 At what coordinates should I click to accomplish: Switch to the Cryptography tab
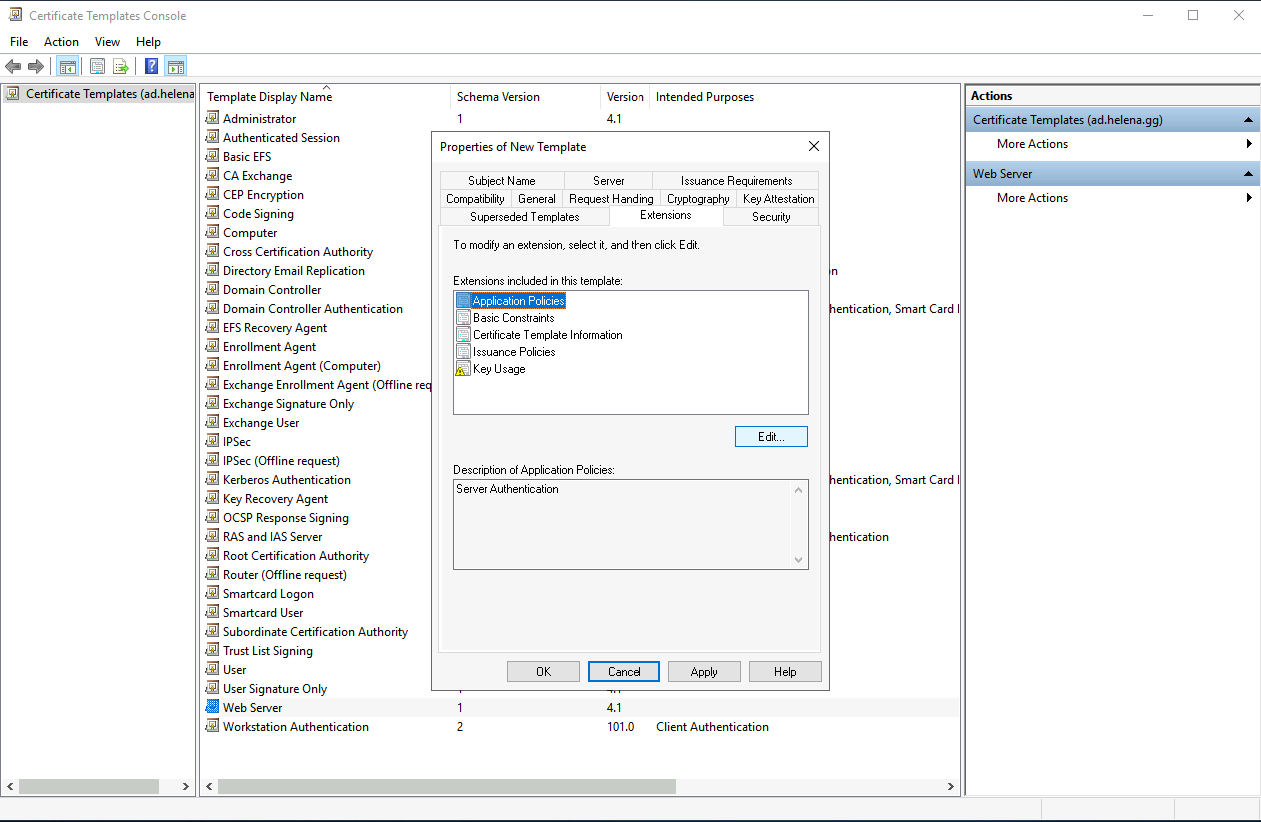[698, 199]
